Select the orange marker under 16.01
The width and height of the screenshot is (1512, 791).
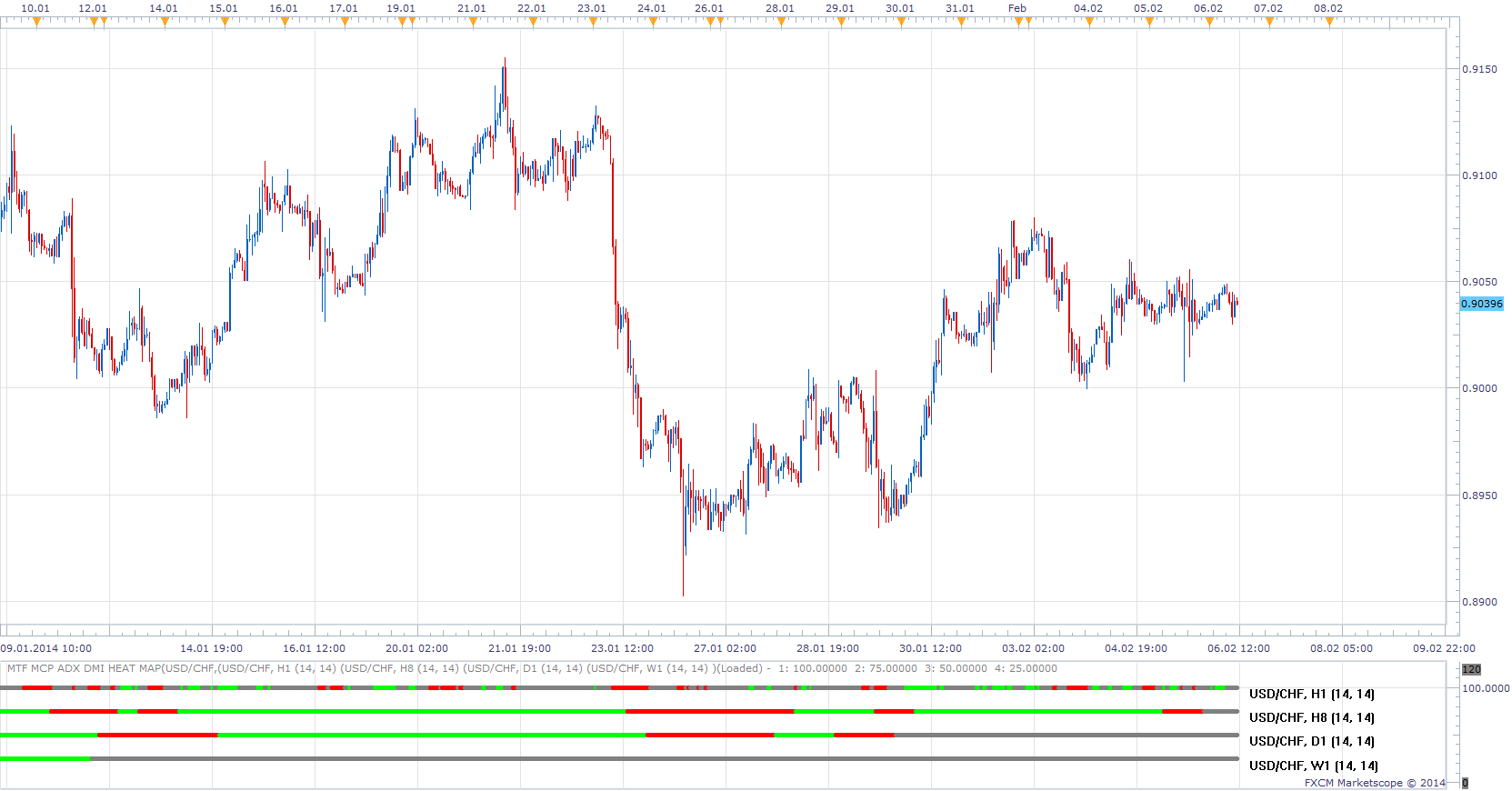point(285,23)
